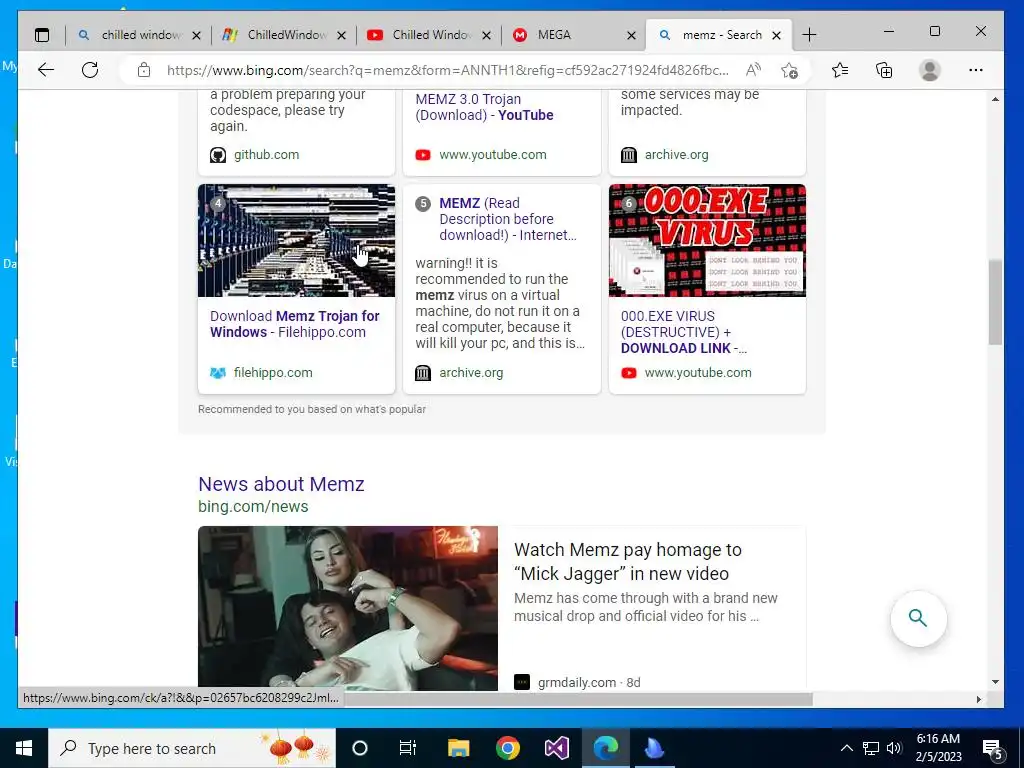The height and width of the screenshot is (768, 1024).
Task: Minimize the Edge window
Action: click(889, 31)
